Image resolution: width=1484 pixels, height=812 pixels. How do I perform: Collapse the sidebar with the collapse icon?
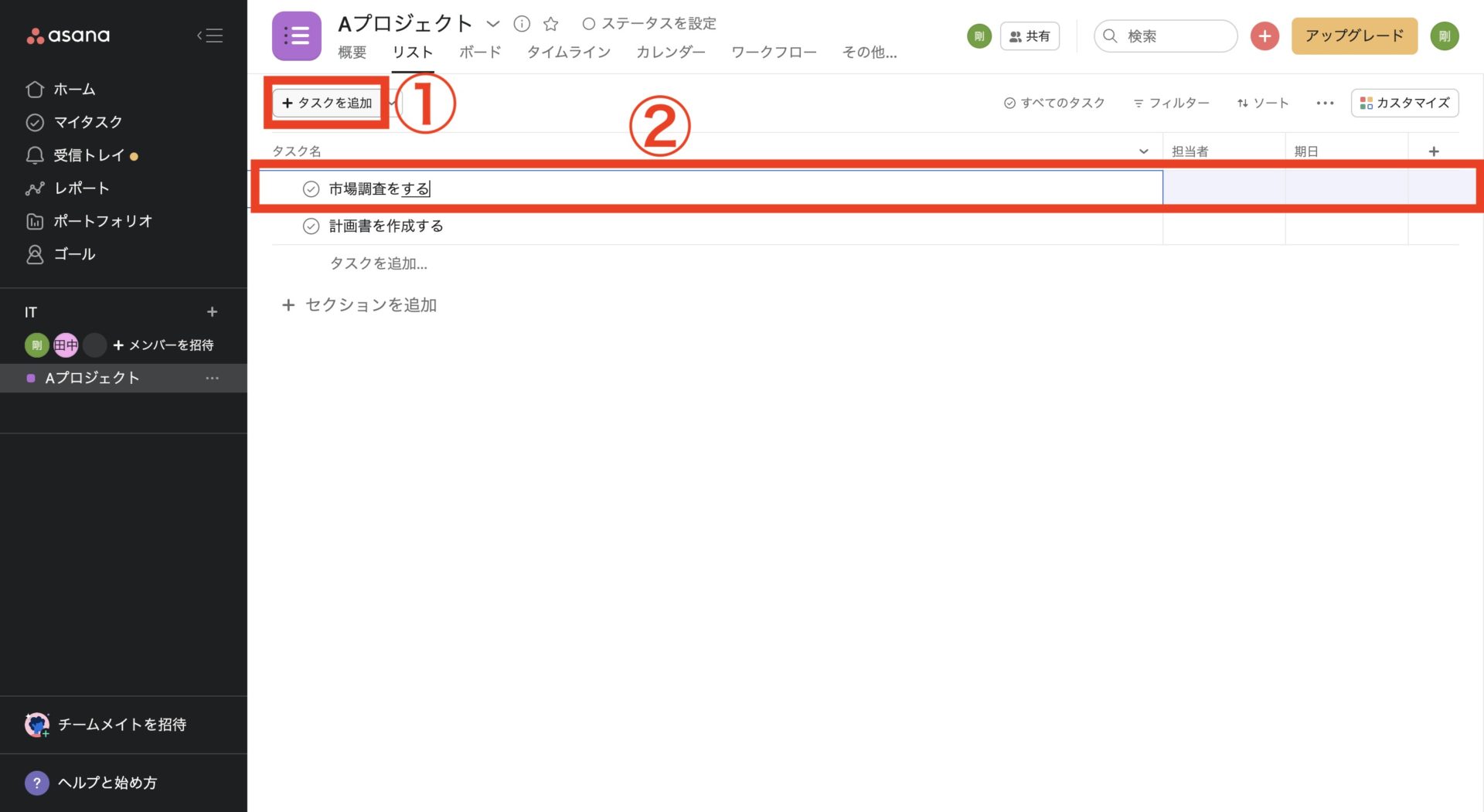point(209,35)
